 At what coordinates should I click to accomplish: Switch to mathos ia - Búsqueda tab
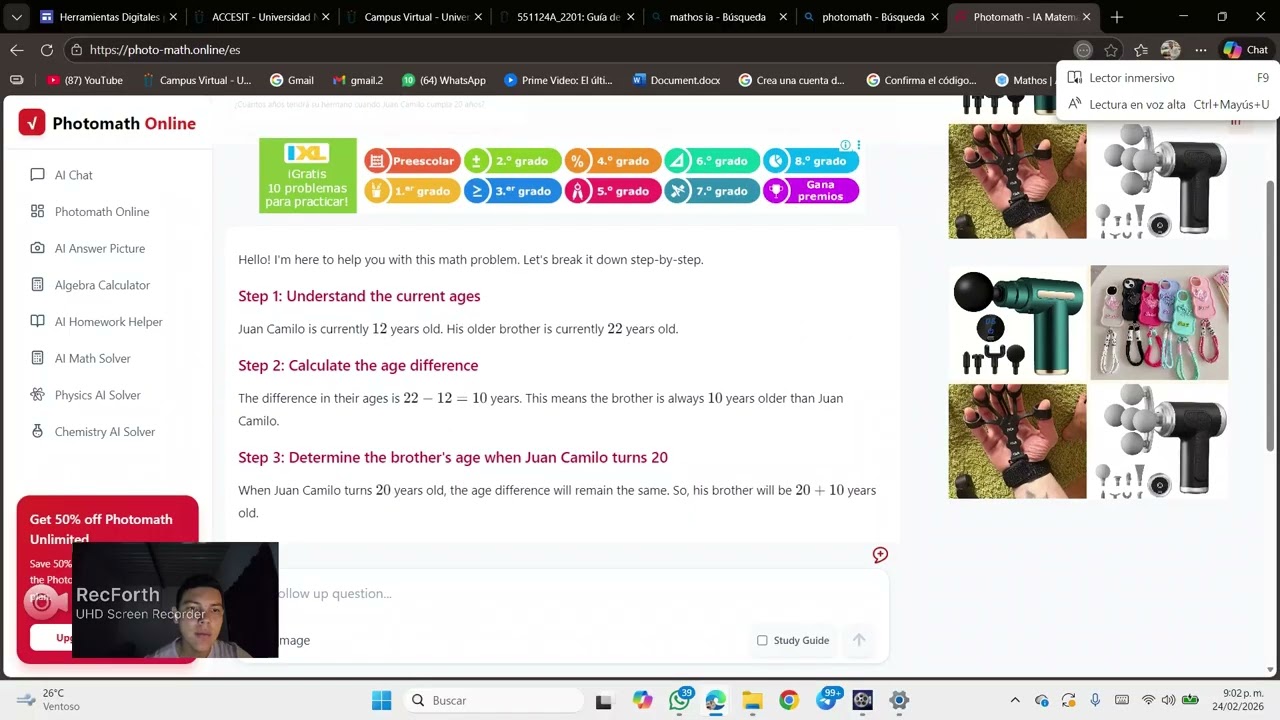(720, 17)
